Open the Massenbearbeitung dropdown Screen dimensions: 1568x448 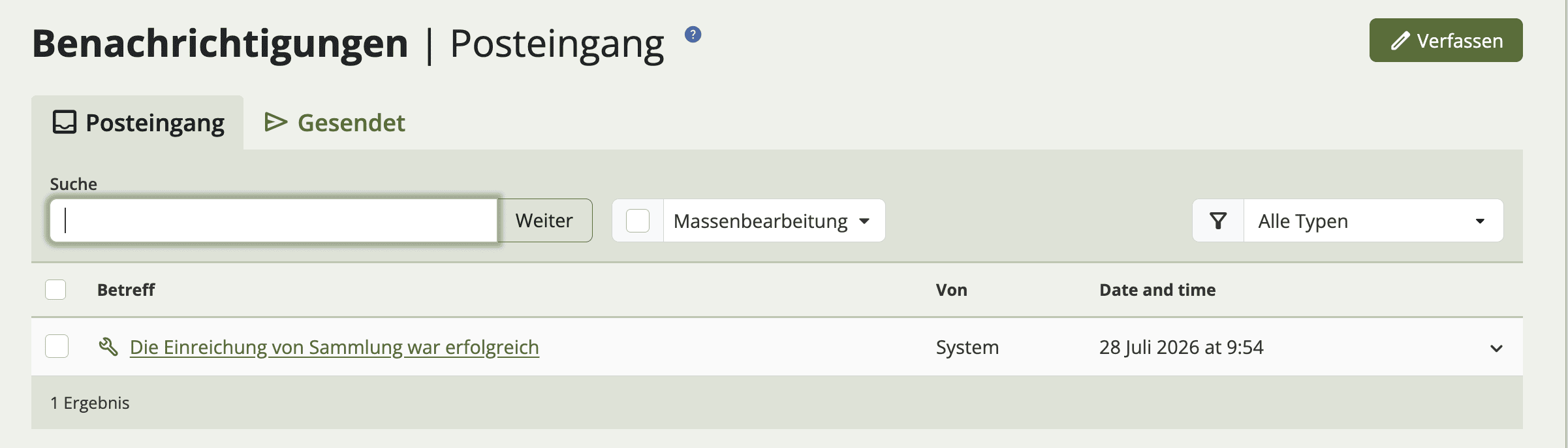774,221
